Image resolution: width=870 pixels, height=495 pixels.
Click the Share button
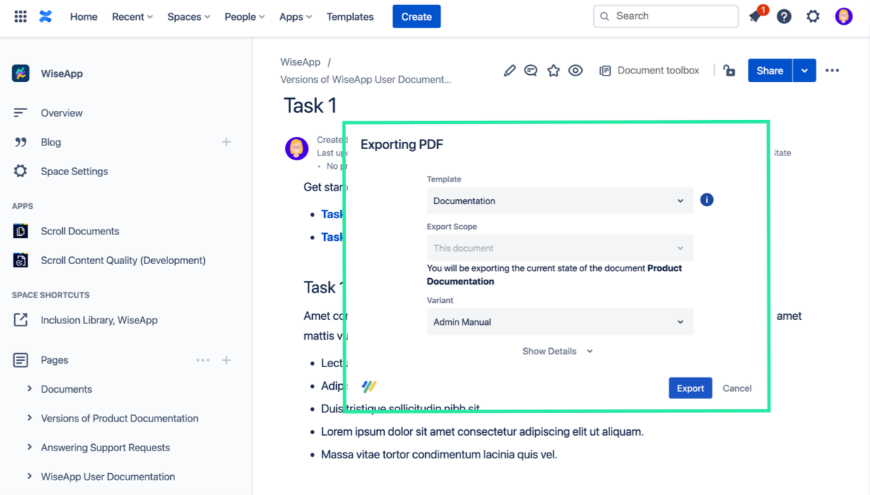770,70
